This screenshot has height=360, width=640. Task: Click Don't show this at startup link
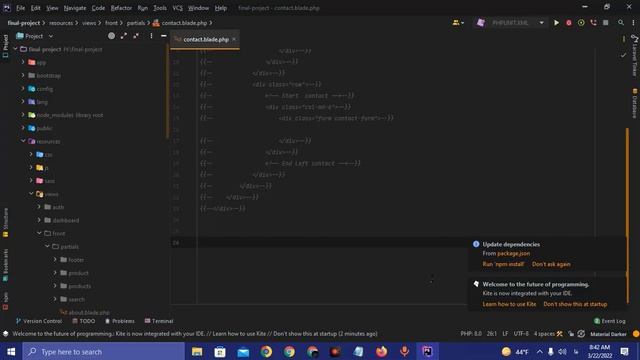pyautogui.click(x=575, y=304)
